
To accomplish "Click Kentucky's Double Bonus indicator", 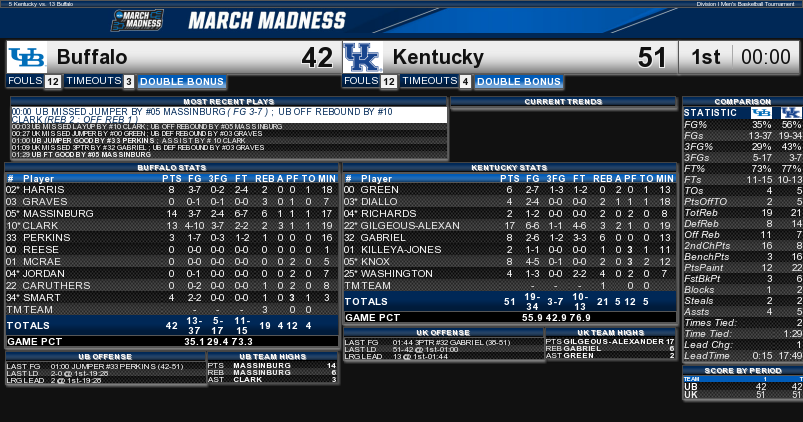I will click(519, 81).
